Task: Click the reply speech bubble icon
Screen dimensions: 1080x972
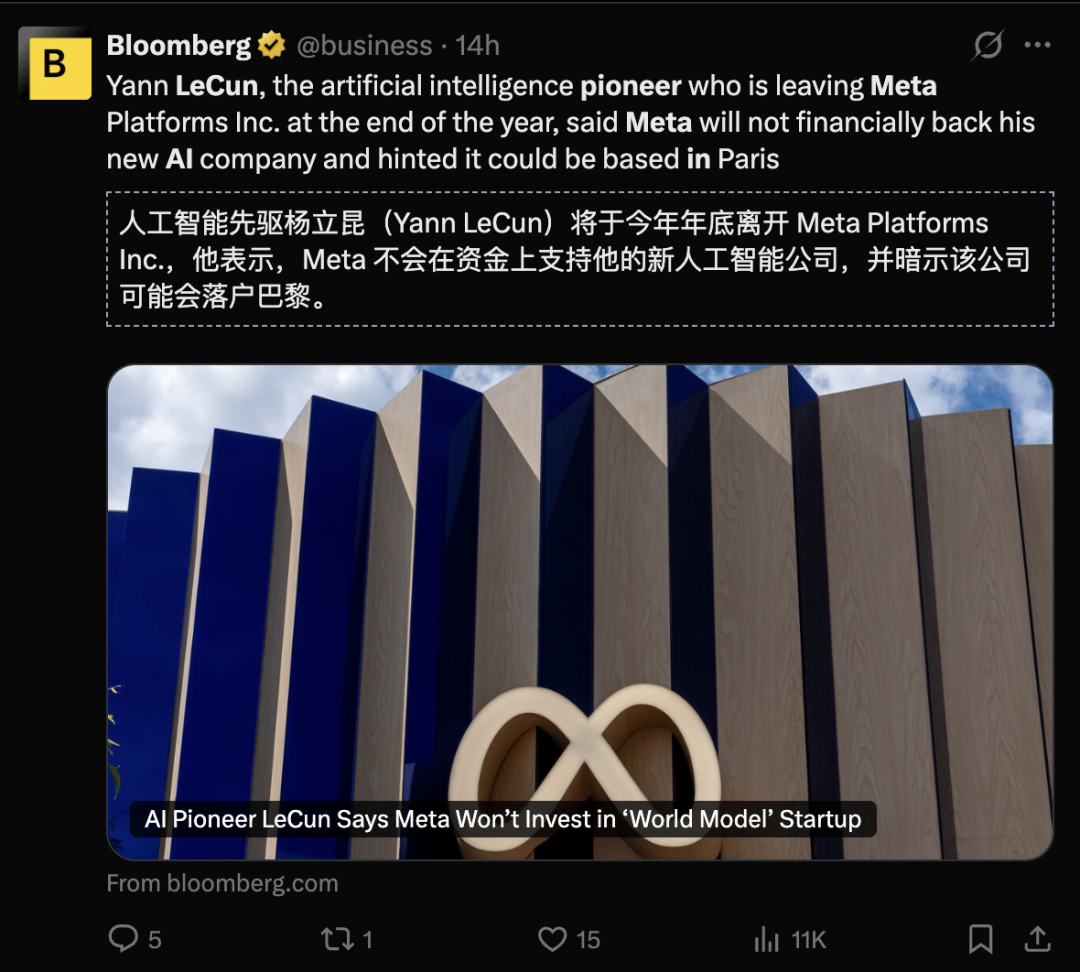Action: click(123, 939)
